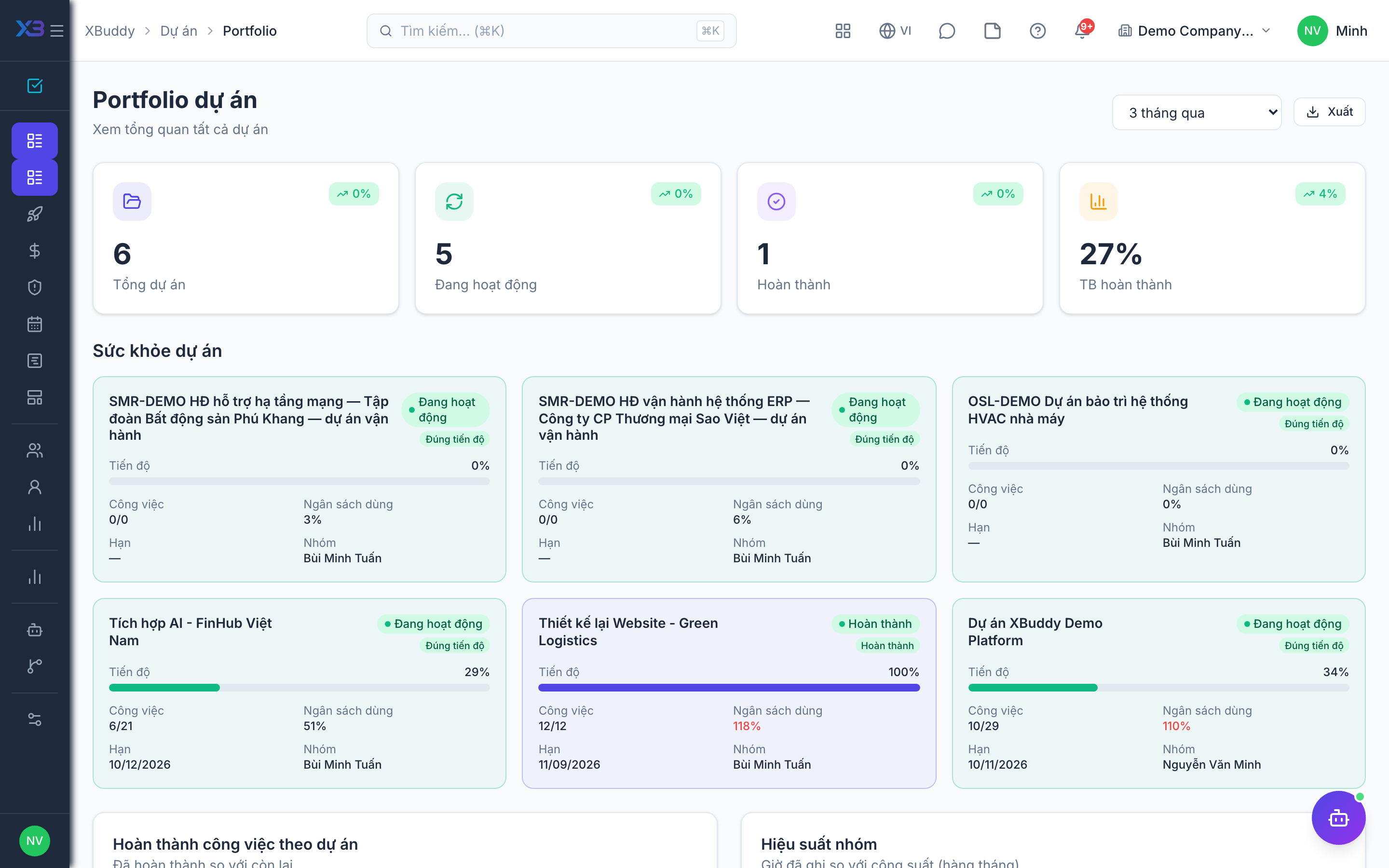
Task: Open the '3 tháng qua' period dropdown
Action: 1196,112
